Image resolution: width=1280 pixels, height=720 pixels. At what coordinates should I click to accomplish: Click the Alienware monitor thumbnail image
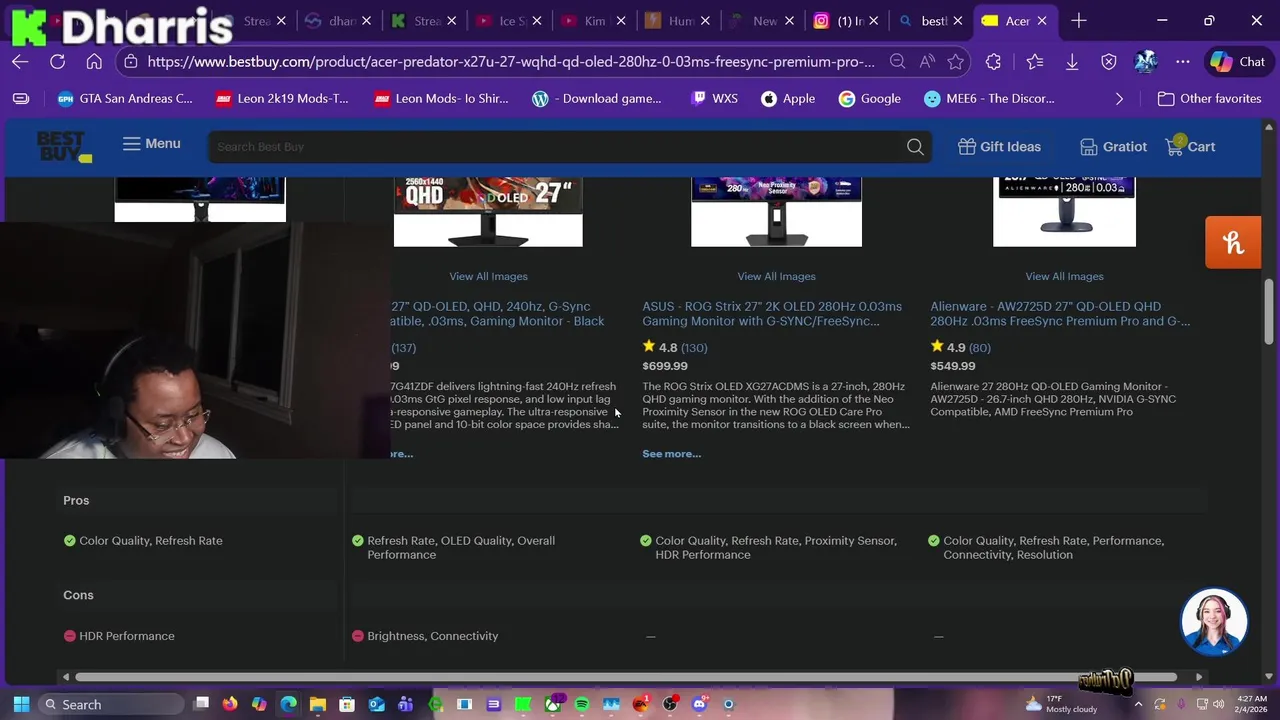pyautogui.click(x=1064, y=211)
